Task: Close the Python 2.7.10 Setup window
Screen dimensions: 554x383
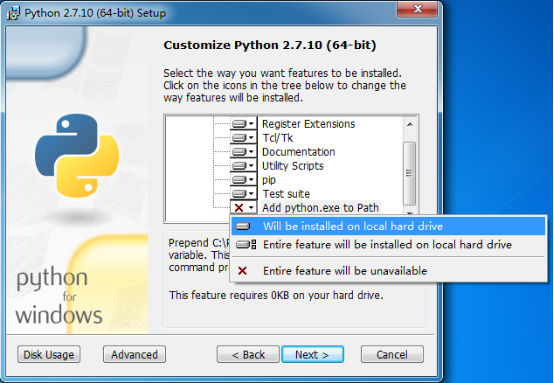Action: [418, 9]
